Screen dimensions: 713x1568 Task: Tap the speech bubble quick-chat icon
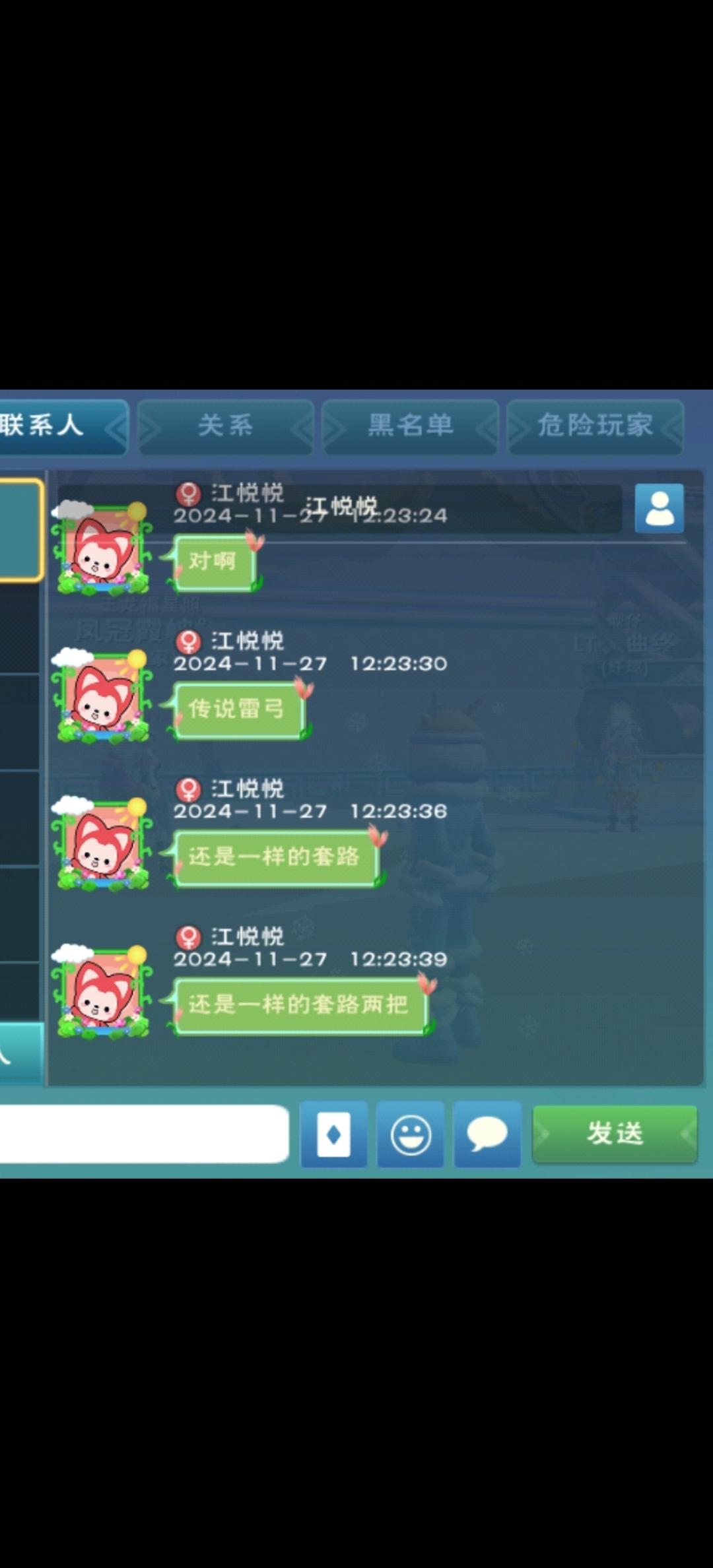click(x=487, y=1134)
